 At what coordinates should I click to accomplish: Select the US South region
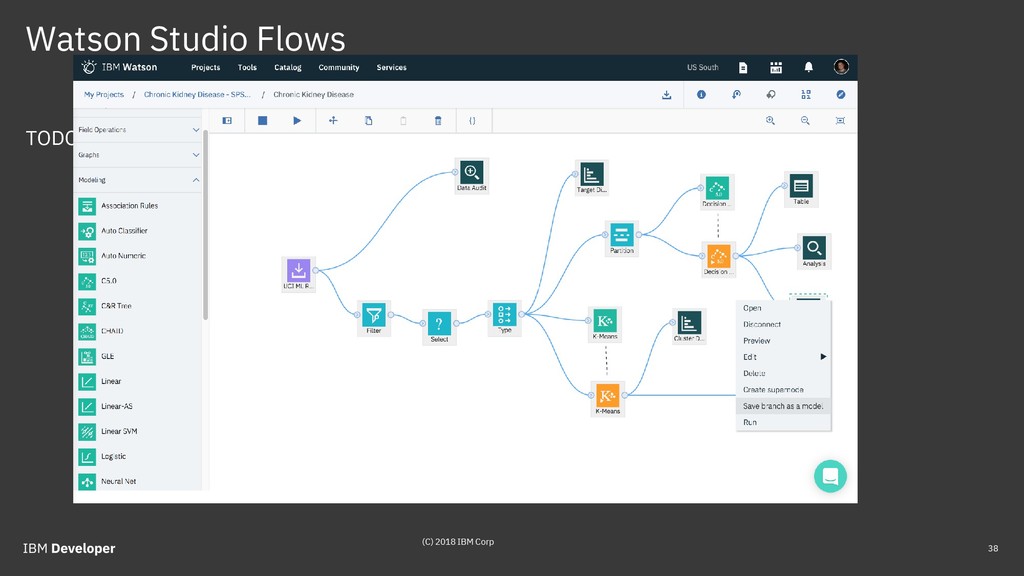[702, 67]
